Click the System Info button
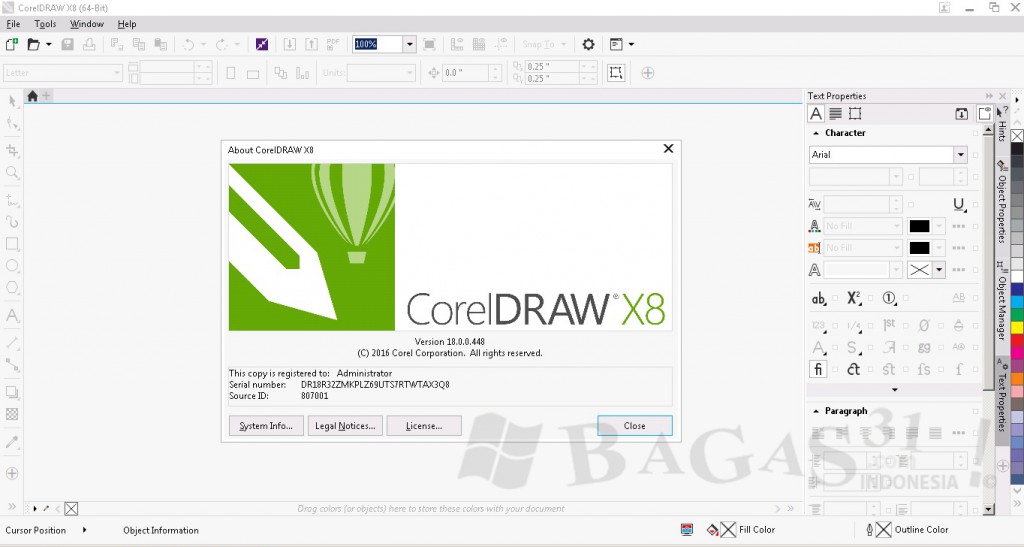Viewport: 1024px width, 547px height. pos(266,426)
